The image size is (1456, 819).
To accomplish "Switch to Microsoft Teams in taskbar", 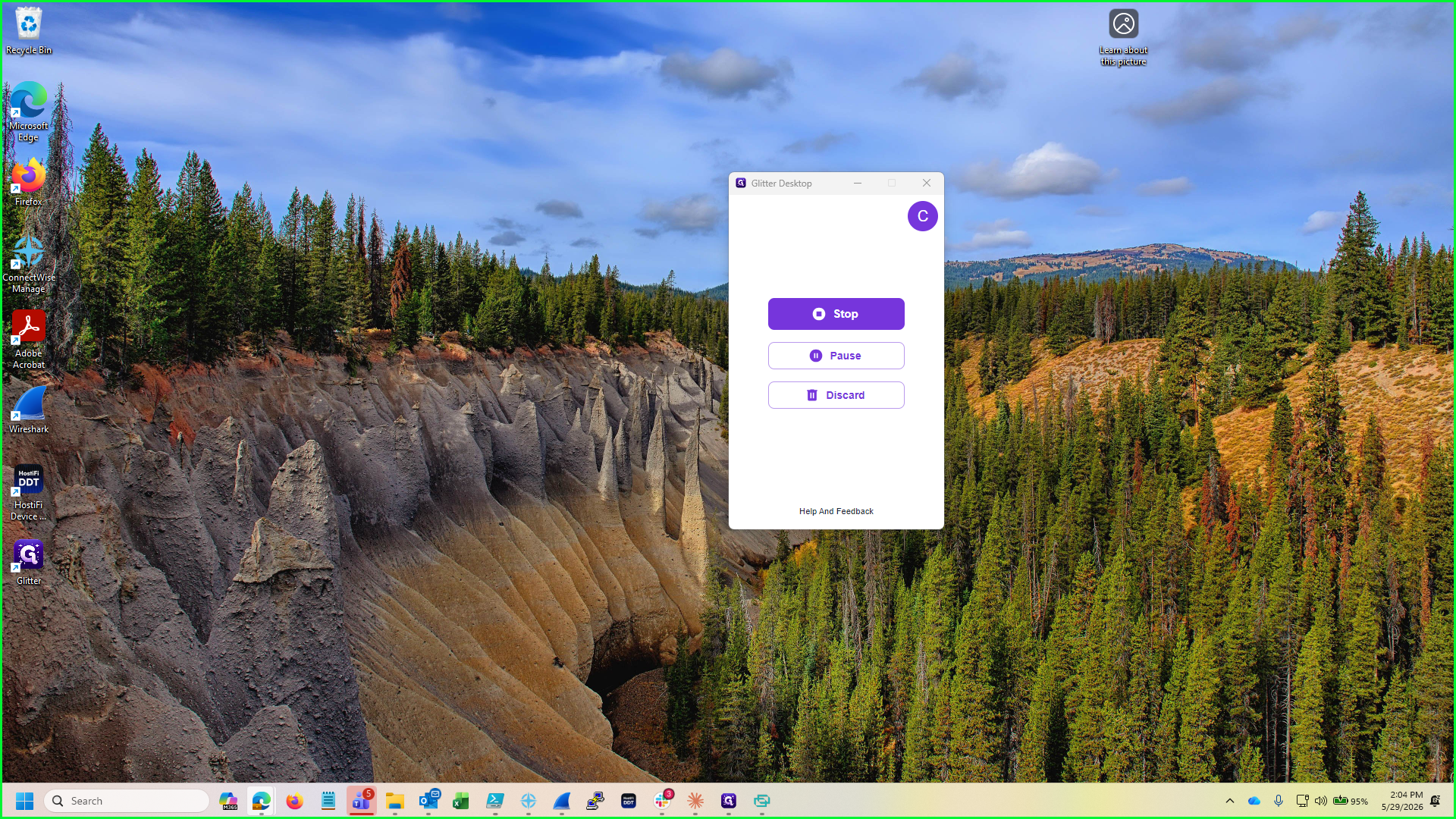I will (x=362, y=801).
